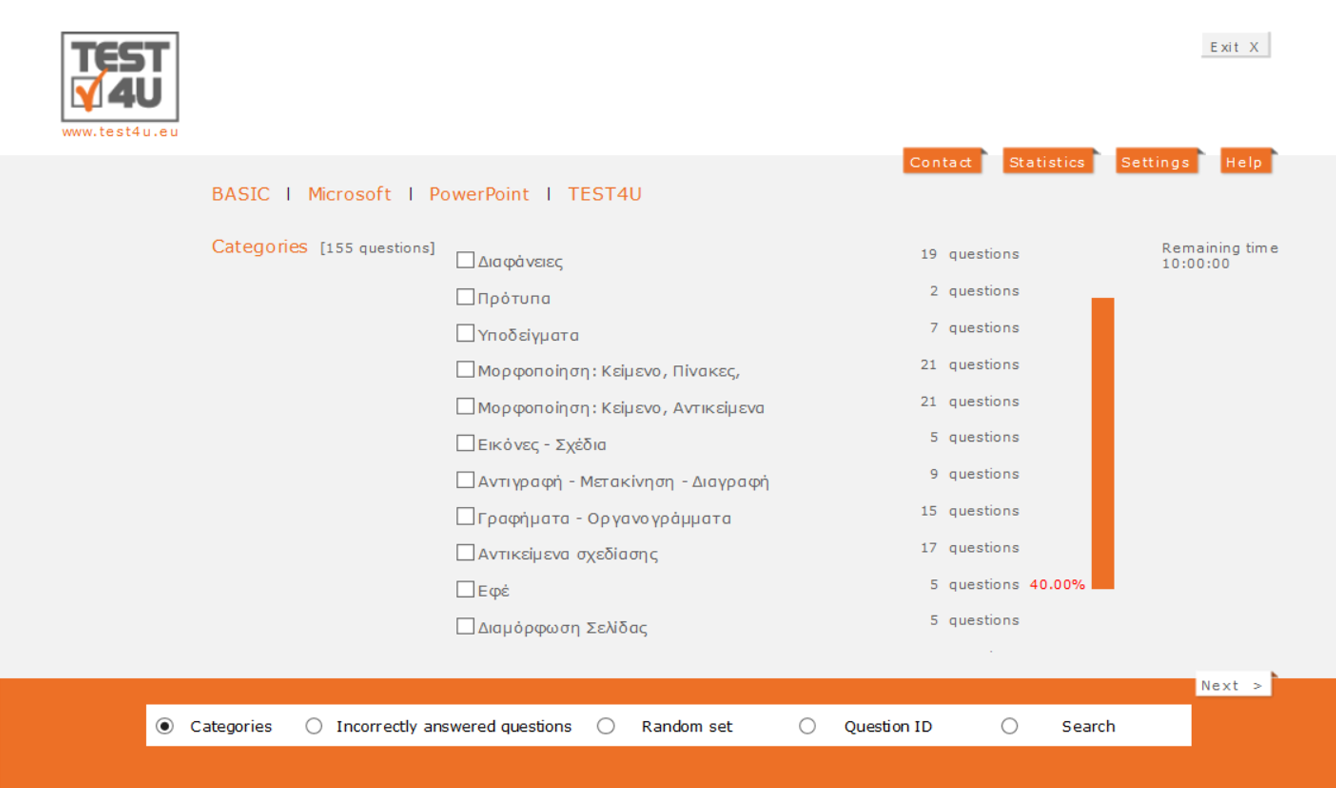Screen dimensions: 1336x788
Task: Open the Statistics panel
Action: point(1048,161)
